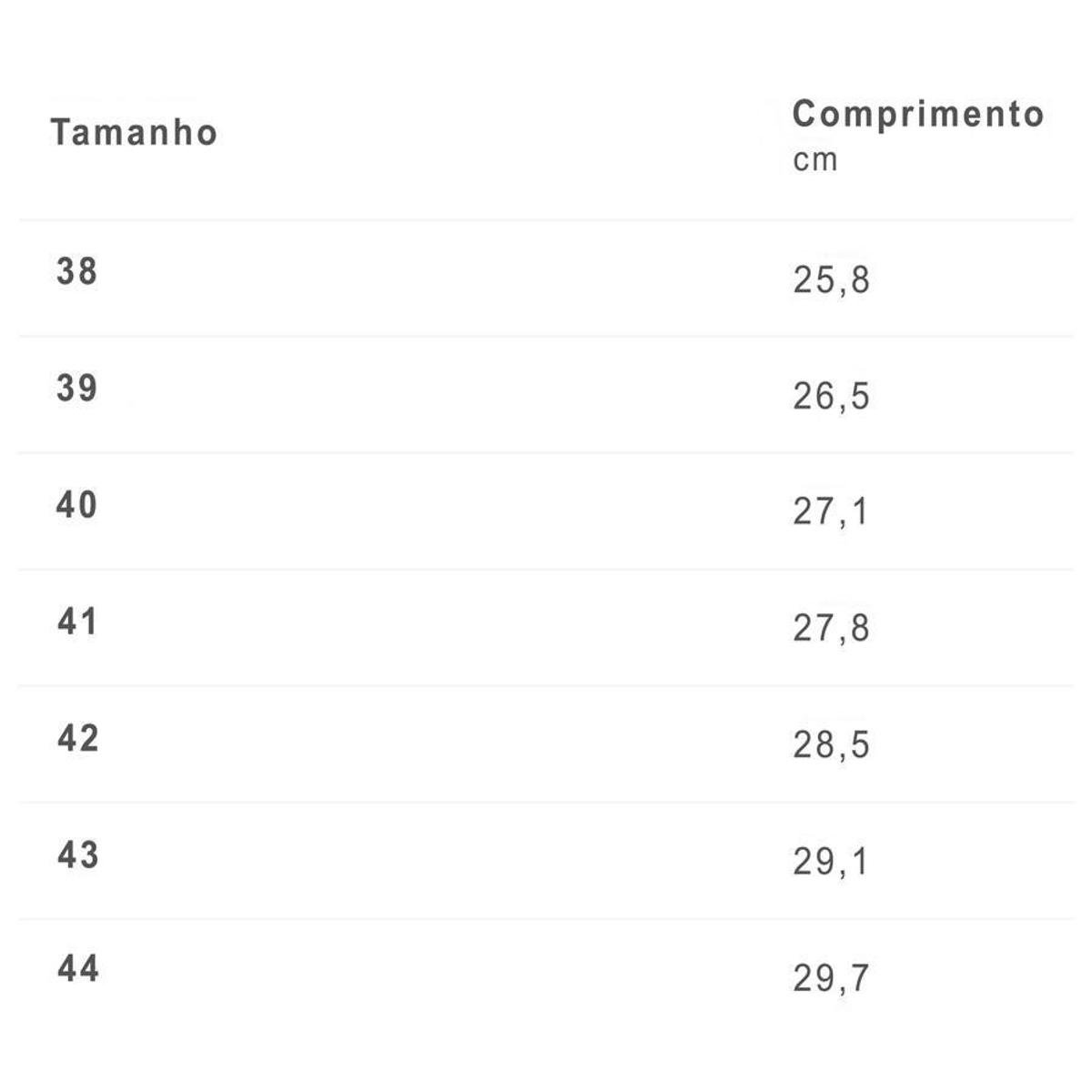
Task: Choose size 43 in the Tamanho column
Action: click(x=77, y=855)
